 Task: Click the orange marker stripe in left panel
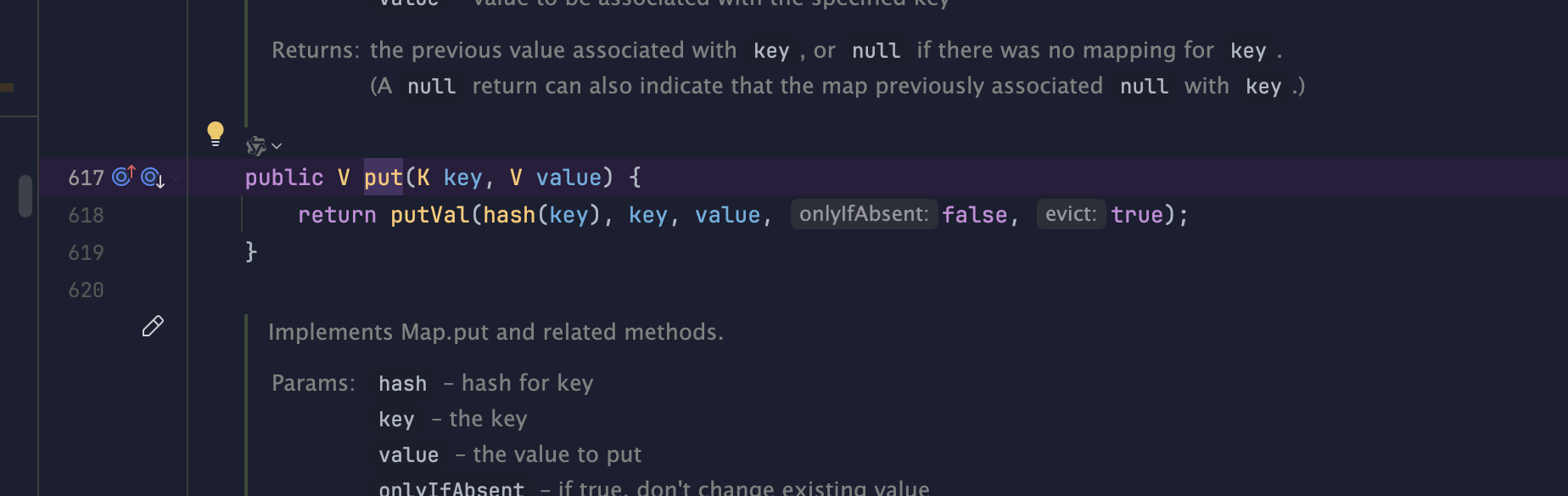tap(7, 87)
